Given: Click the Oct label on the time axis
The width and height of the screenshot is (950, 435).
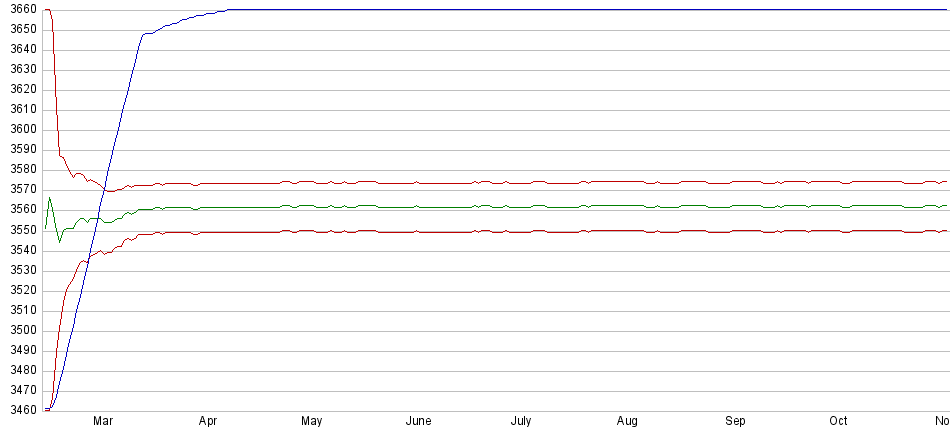Looking at the screenshot, I should (x=839, y=422).
